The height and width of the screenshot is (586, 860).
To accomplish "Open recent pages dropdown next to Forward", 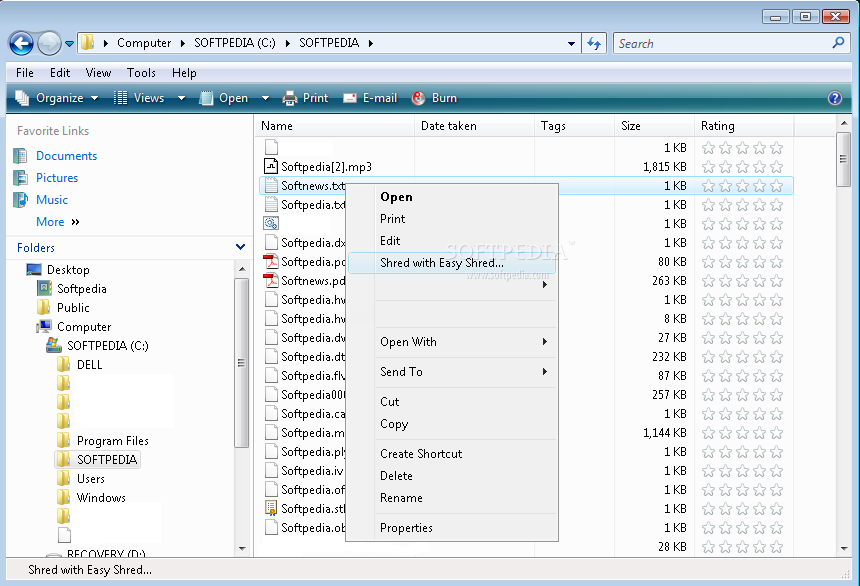I will (x=69, y=43).
